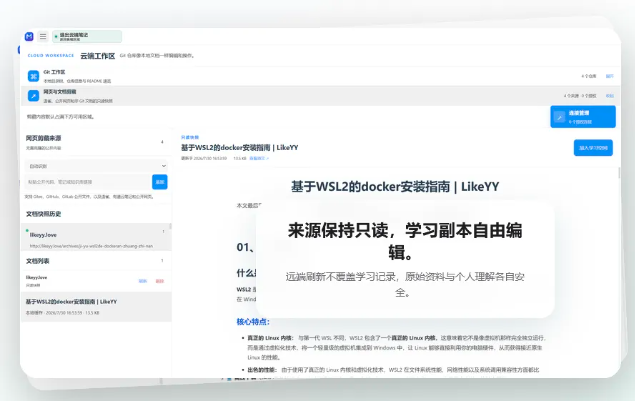The height and width of the screenshot is (401, 635).
Task: Collapse the 网页与文档 row link at right
Action: click(x=609, y=96)
